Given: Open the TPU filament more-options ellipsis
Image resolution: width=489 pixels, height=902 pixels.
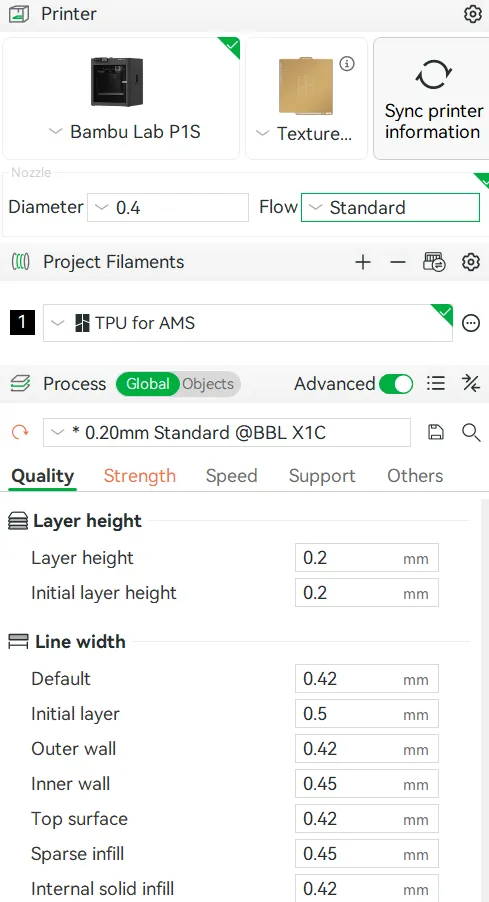Looking at the screenshot, I should click(x=471, y=323).
